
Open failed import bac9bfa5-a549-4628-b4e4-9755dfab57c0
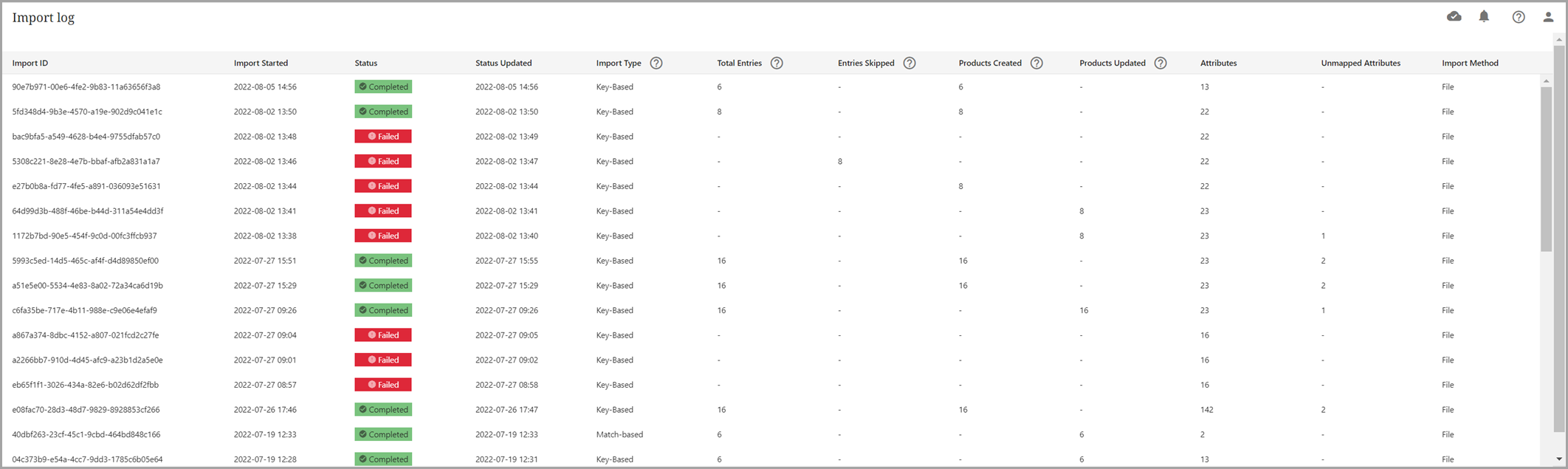(x=86, y=137)
